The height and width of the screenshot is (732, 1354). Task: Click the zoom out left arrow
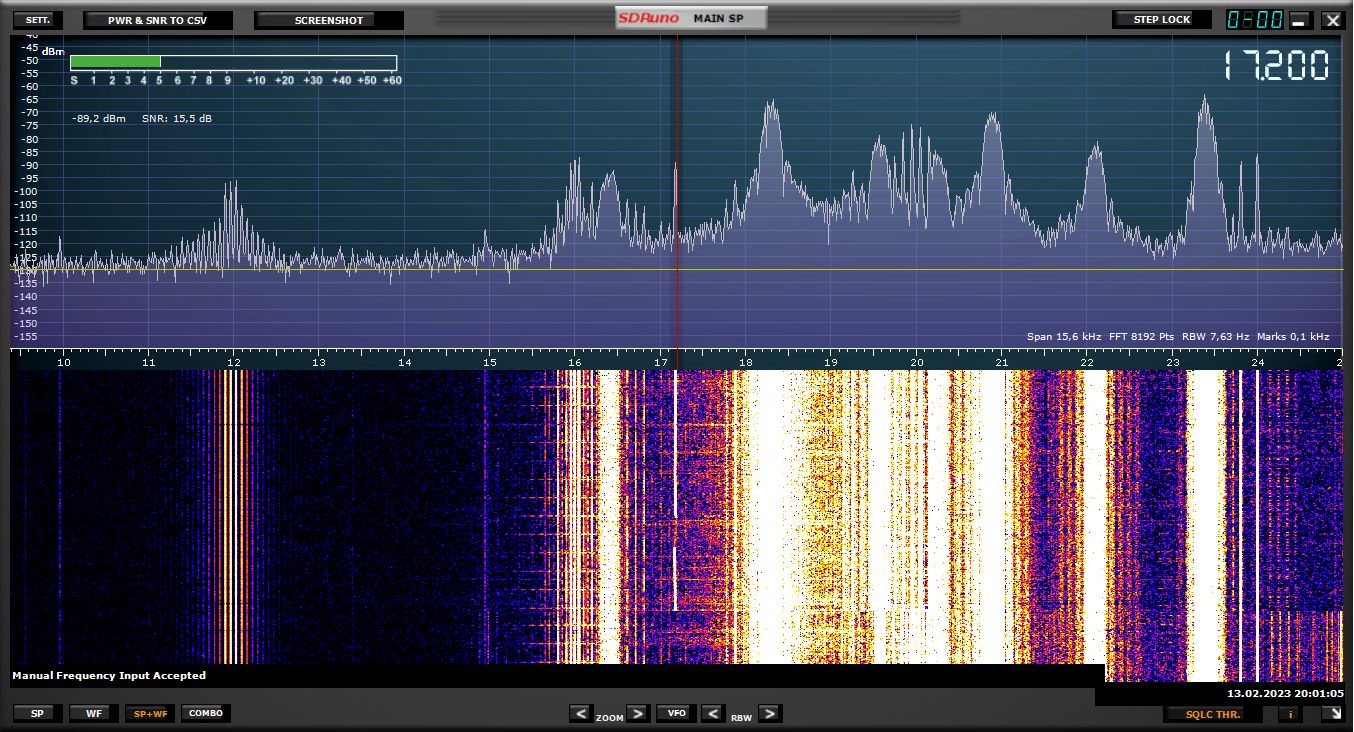(581, 713)
